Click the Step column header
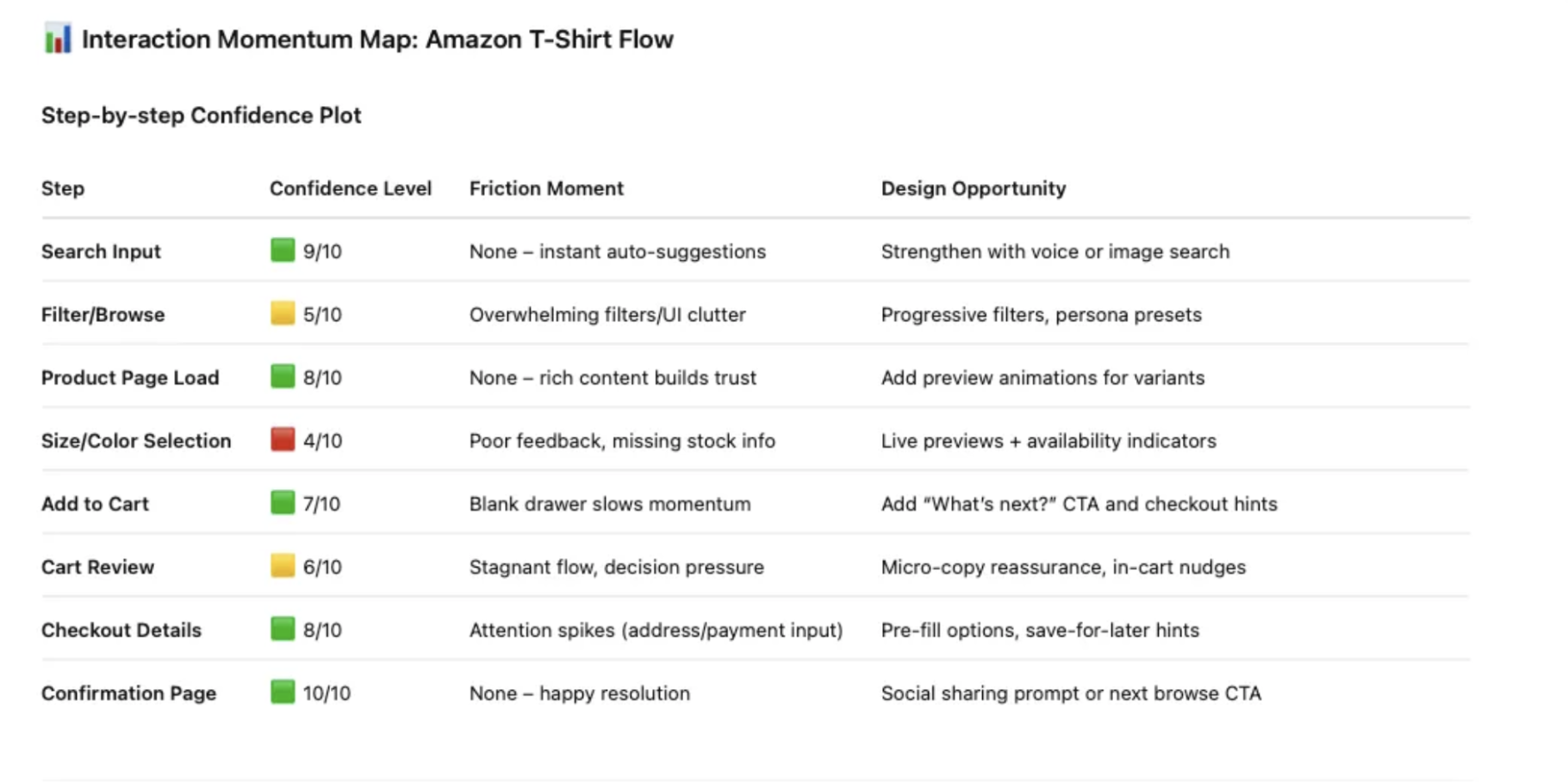The width and height of the screenshot is (1568, 782). [63, 189]
